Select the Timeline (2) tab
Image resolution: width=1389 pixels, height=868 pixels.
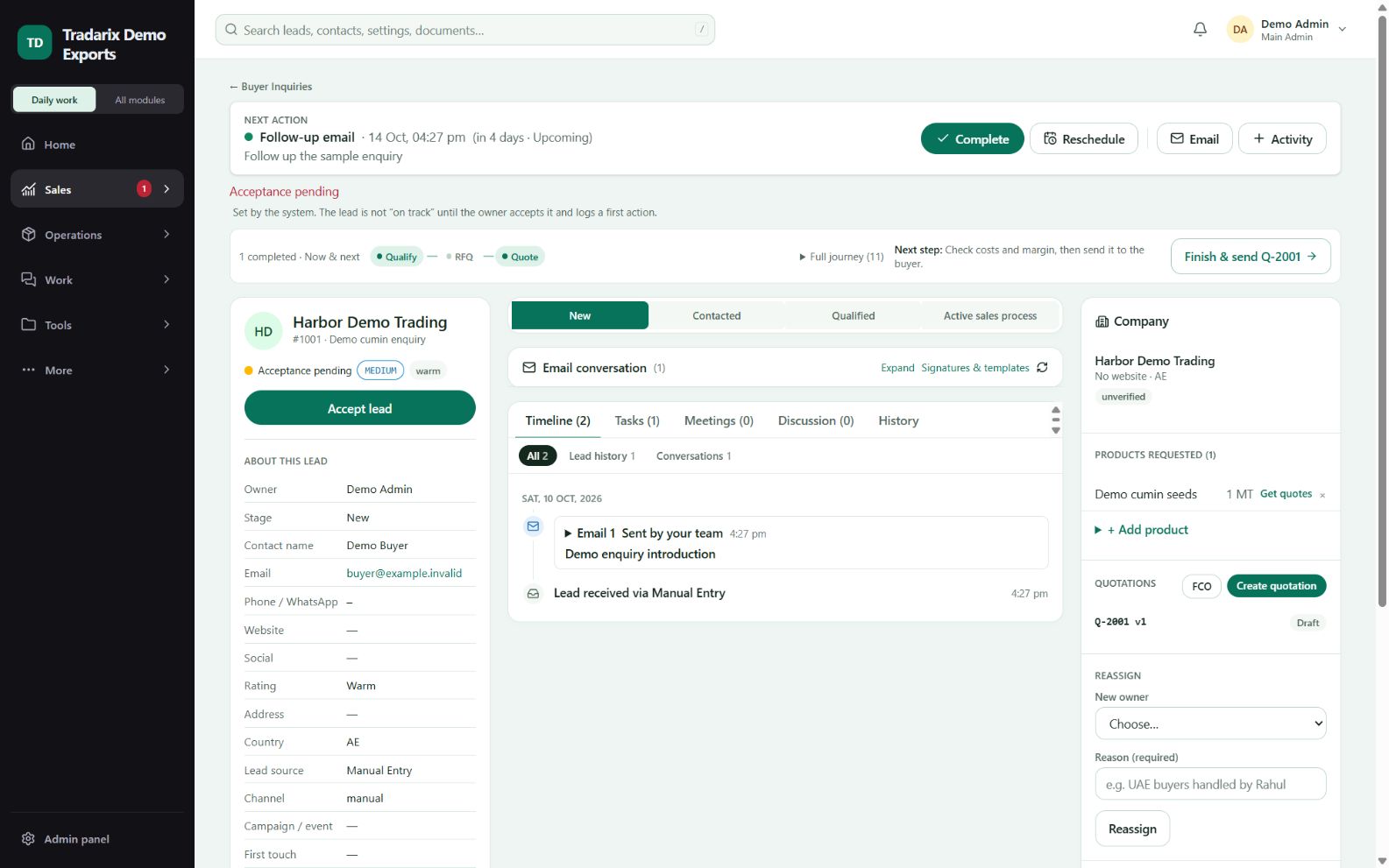558,420
